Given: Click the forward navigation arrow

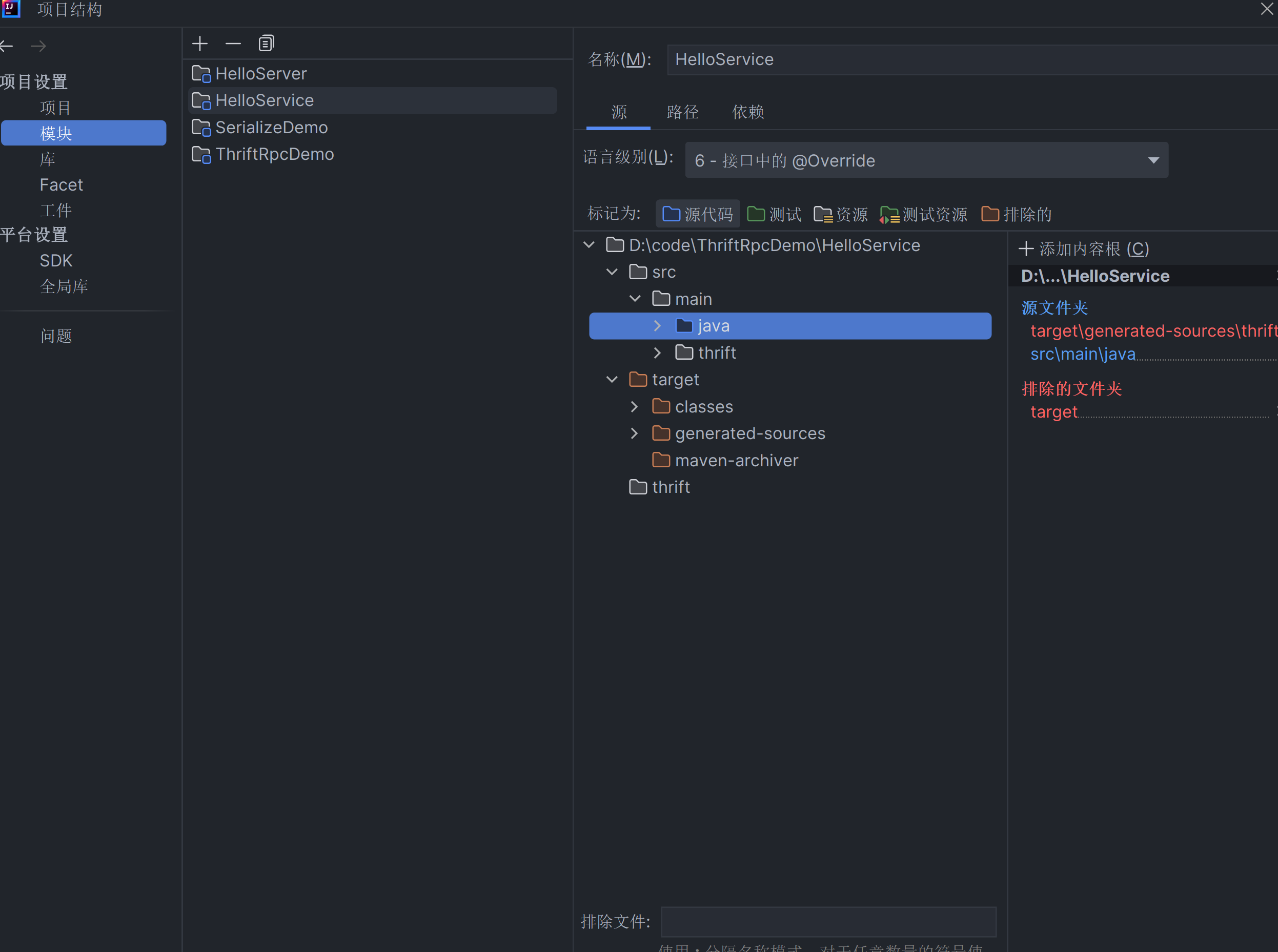Looking at the screenshot, I should pos(38,46).
